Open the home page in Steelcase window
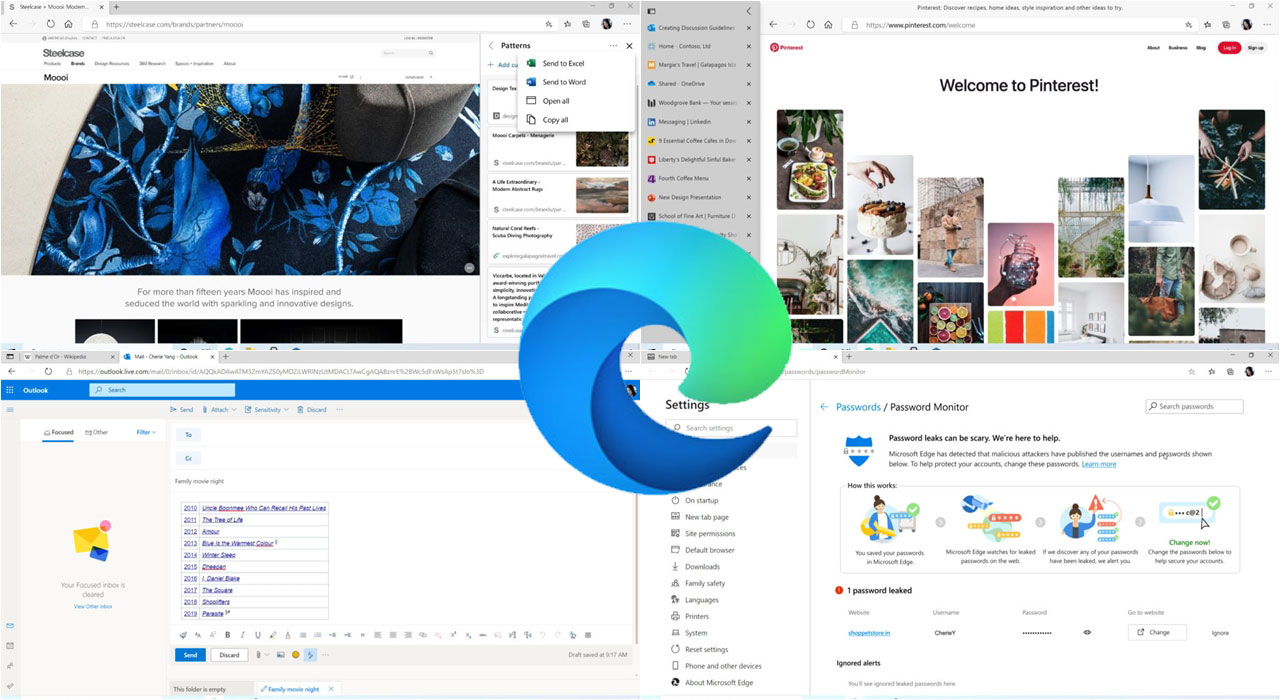The height and width of the screenshot is (700, 1280). tap(68, 23)
